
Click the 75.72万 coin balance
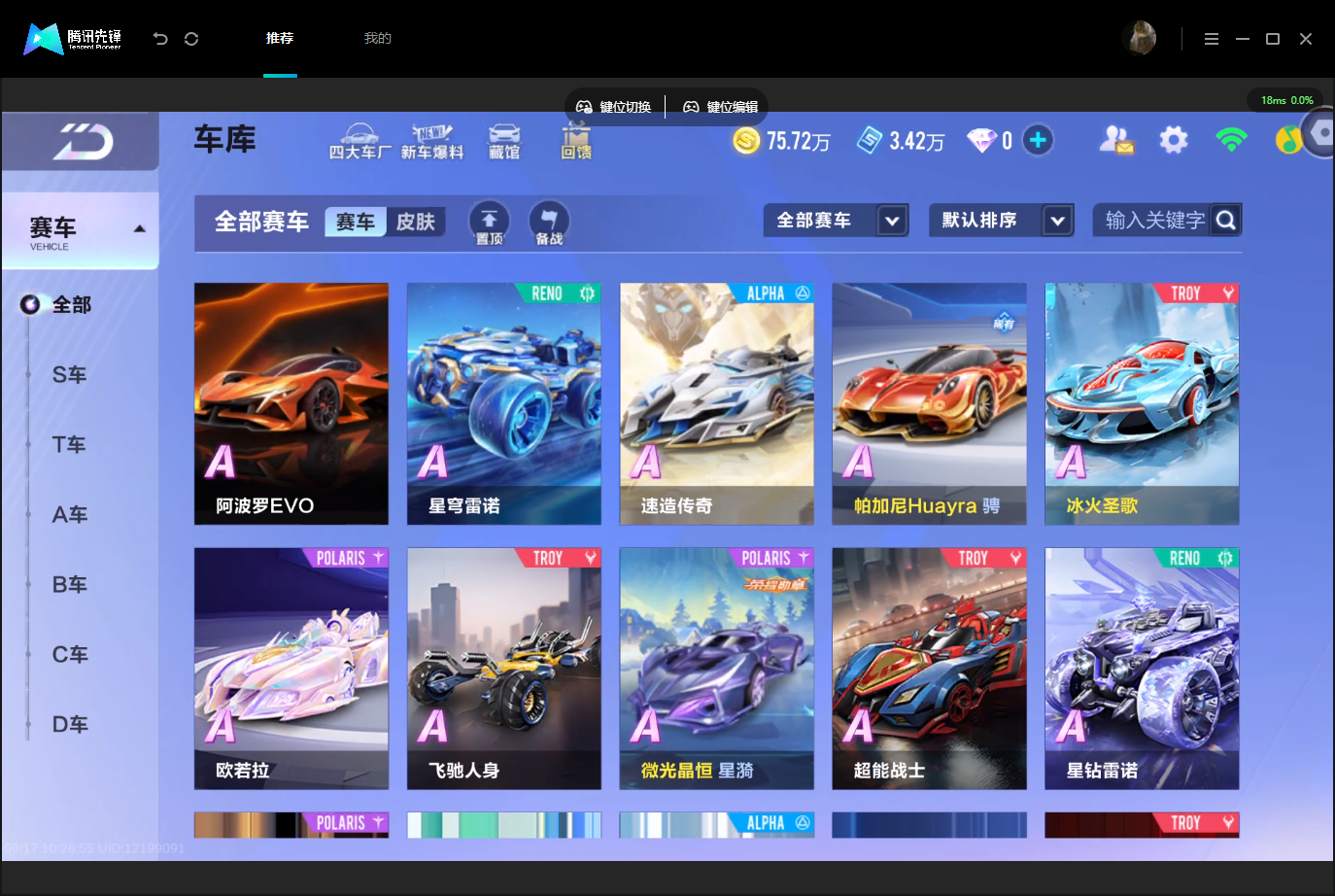point(799,142)
